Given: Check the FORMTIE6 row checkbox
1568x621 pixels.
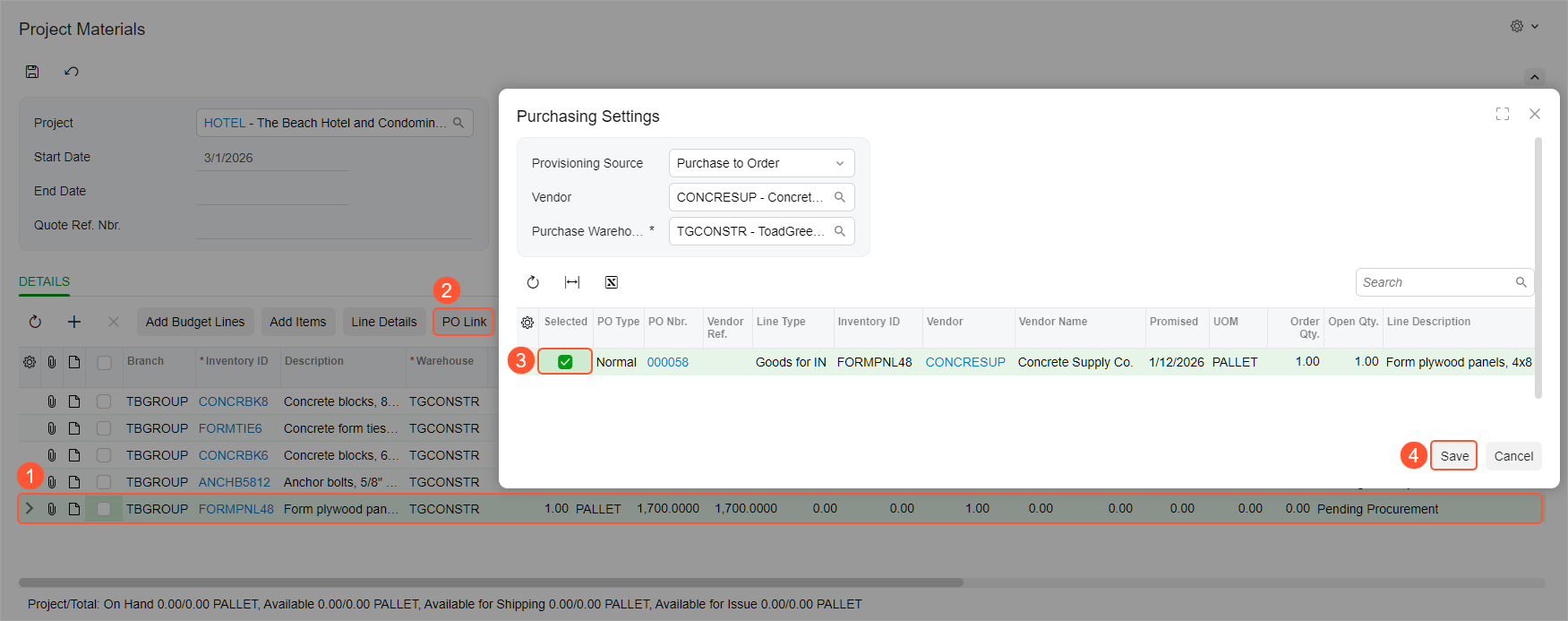Looking at the screenshot, I should (104, 428).
